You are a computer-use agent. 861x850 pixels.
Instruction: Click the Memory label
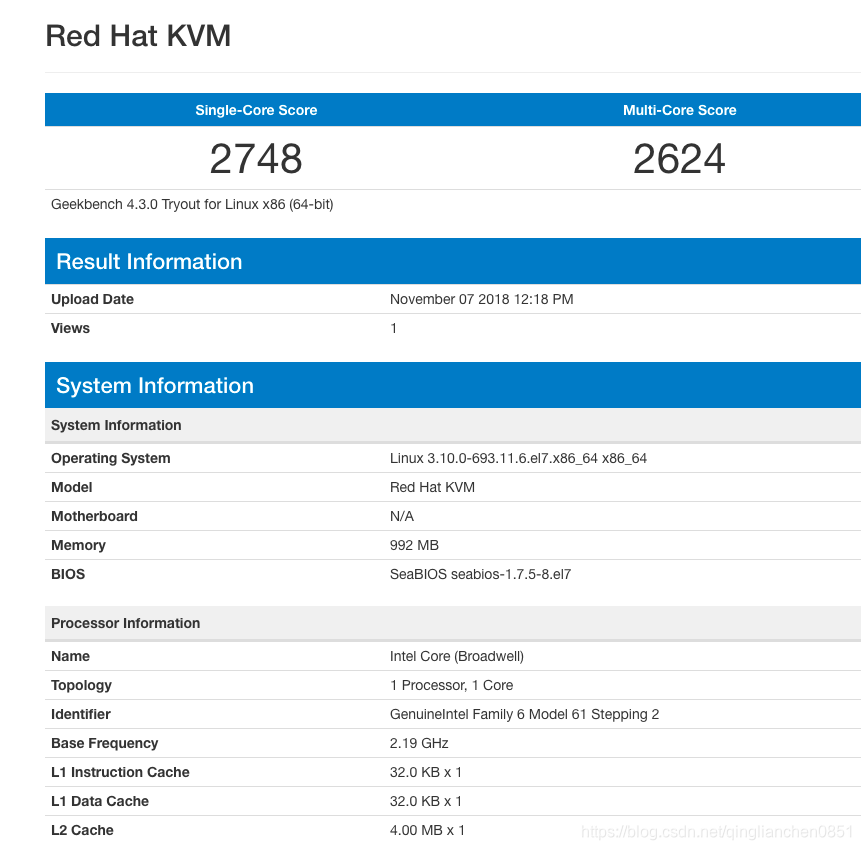coord(78,545)
